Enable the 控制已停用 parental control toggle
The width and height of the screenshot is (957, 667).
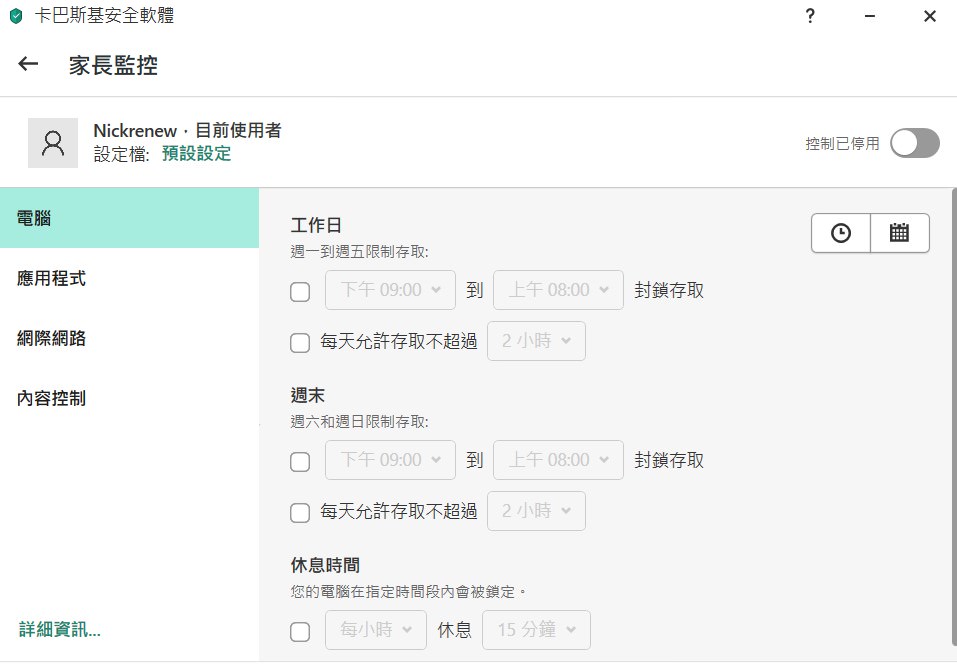[x=914, y=143]
